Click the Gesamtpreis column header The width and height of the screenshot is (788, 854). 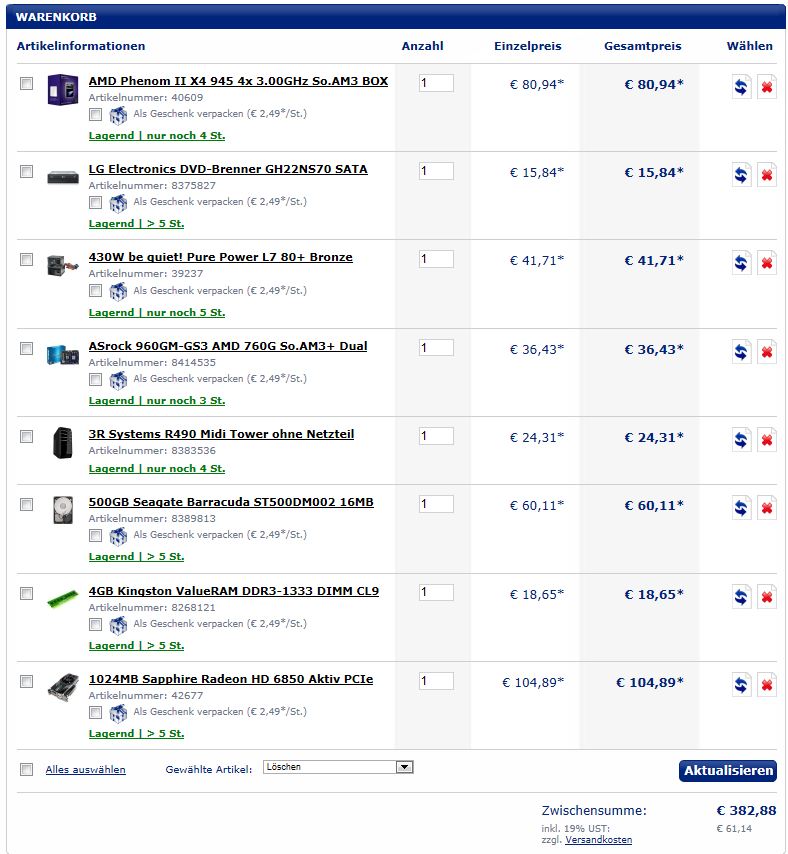point(643,46)
